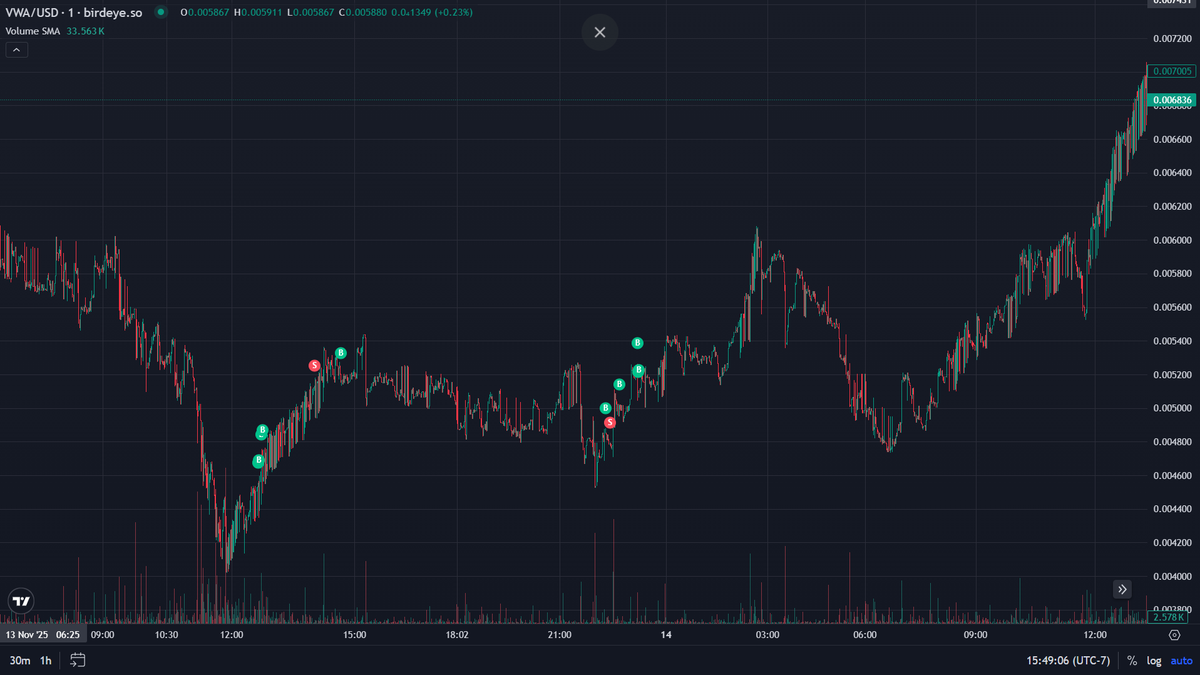Click the 18:02 time axis label
1200x675 pixels.
[457, 635]
